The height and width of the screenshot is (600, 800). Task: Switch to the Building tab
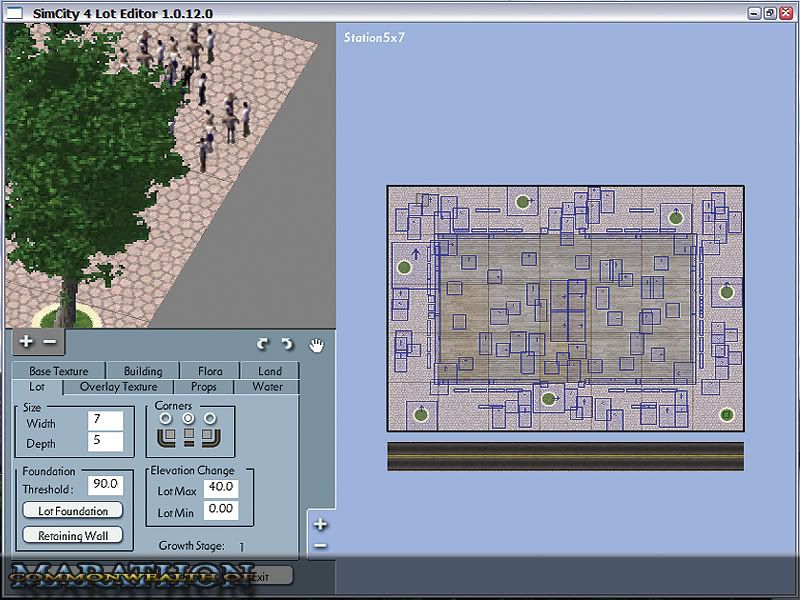click(143, 371)
